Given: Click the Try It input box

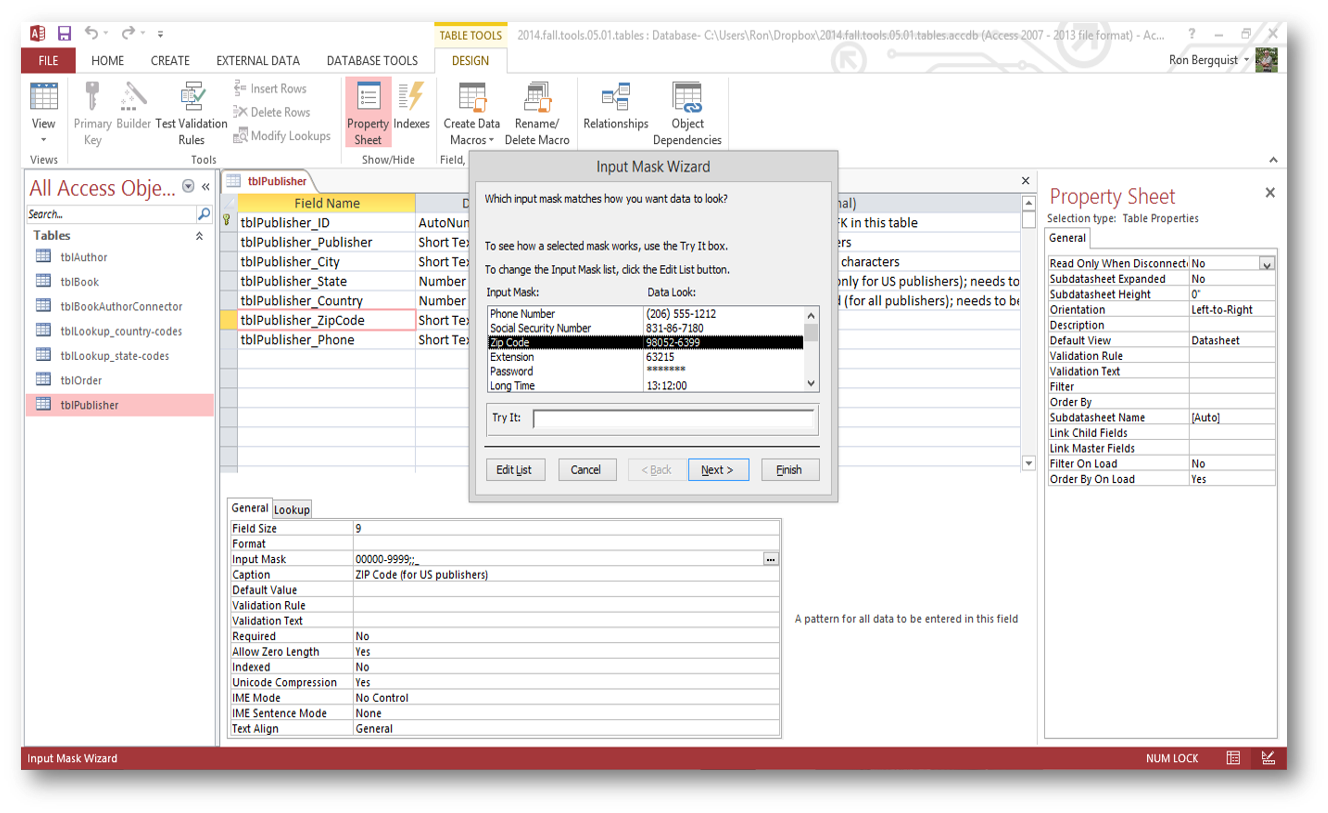Looking at the screenshot, I should 673,419.
